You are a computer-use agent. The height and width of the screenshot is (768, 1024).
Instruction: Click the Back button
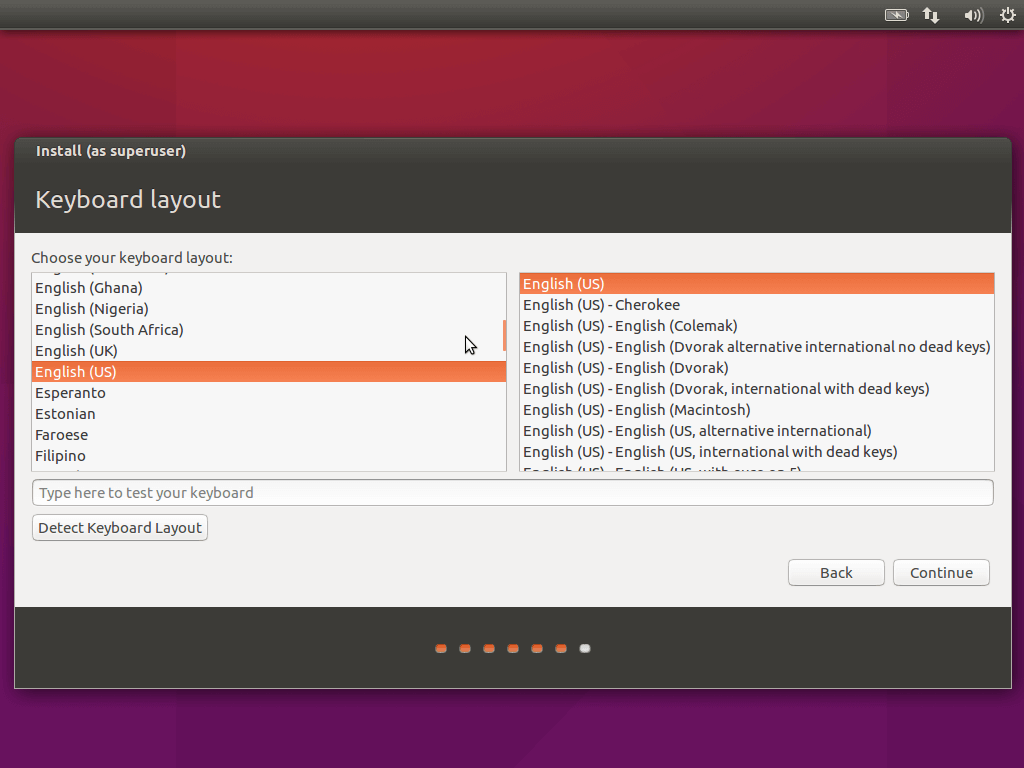[x=836, y=573]
